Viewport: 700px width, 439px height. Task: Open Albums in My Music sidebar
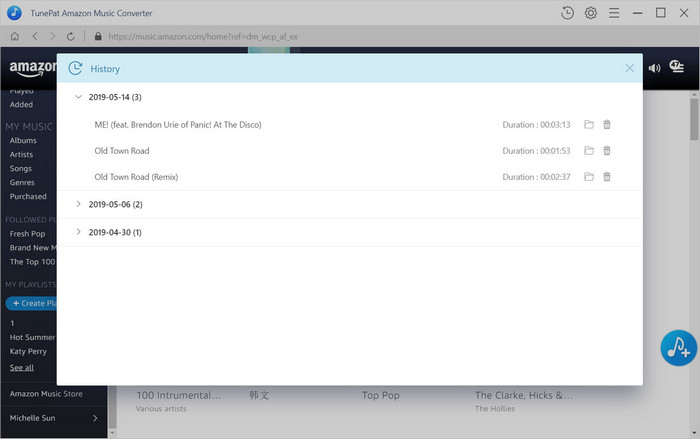[23, 140]
